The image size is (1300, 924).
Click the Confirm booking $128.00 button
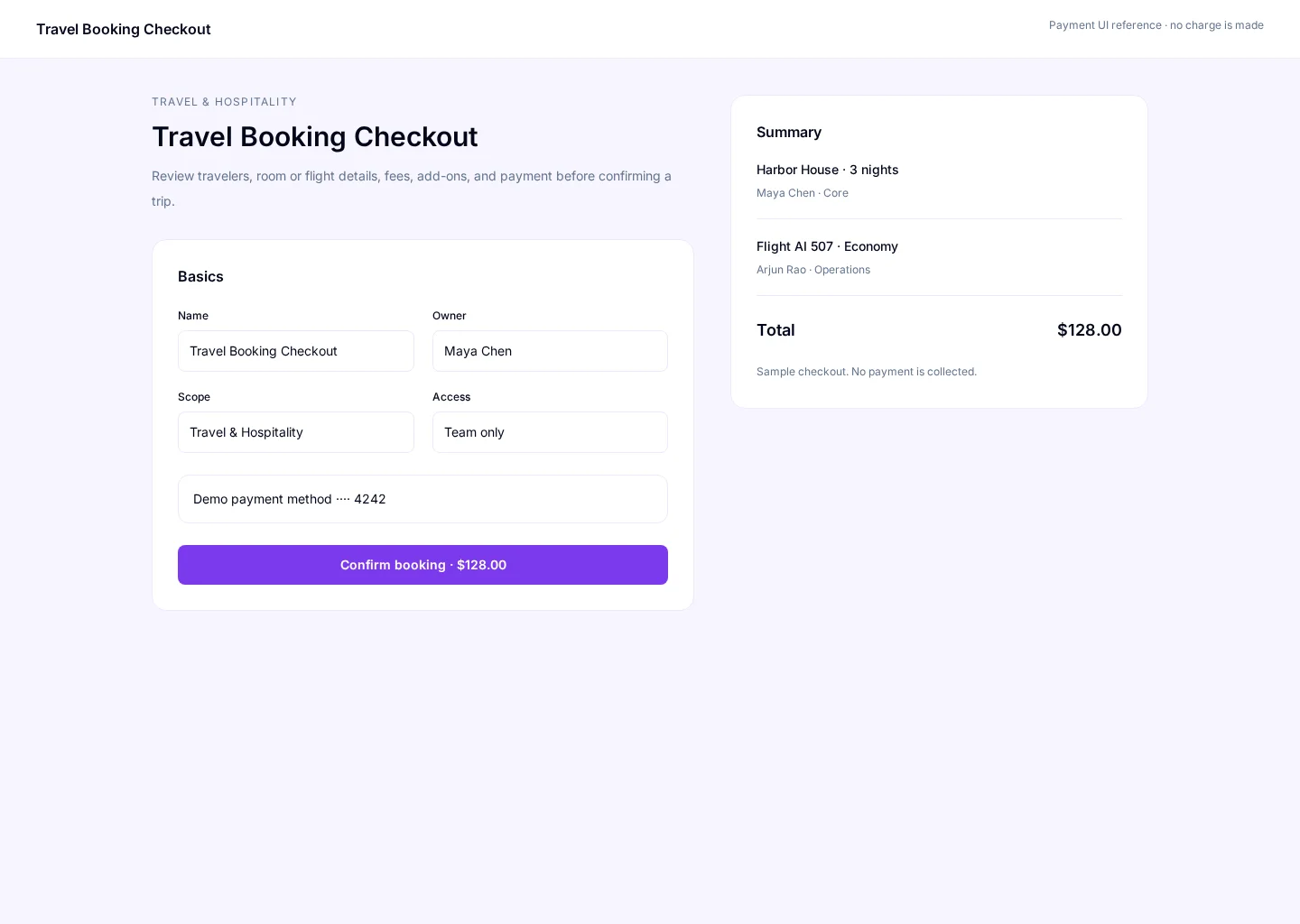click(x=422, y=565)
